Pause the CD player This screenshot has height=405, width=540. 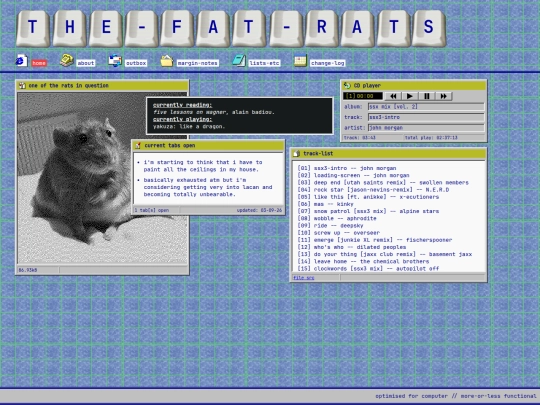click(427, 96)
